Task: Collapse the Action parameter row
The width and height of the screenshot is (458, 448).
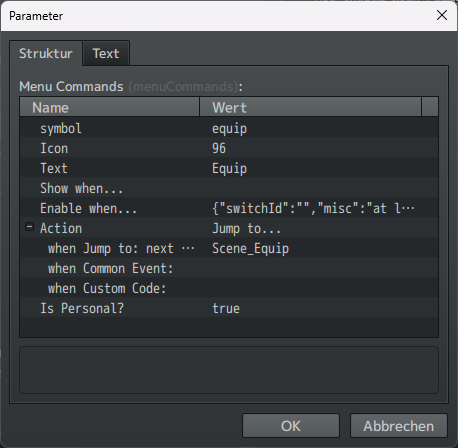Action: coord(29,227)
